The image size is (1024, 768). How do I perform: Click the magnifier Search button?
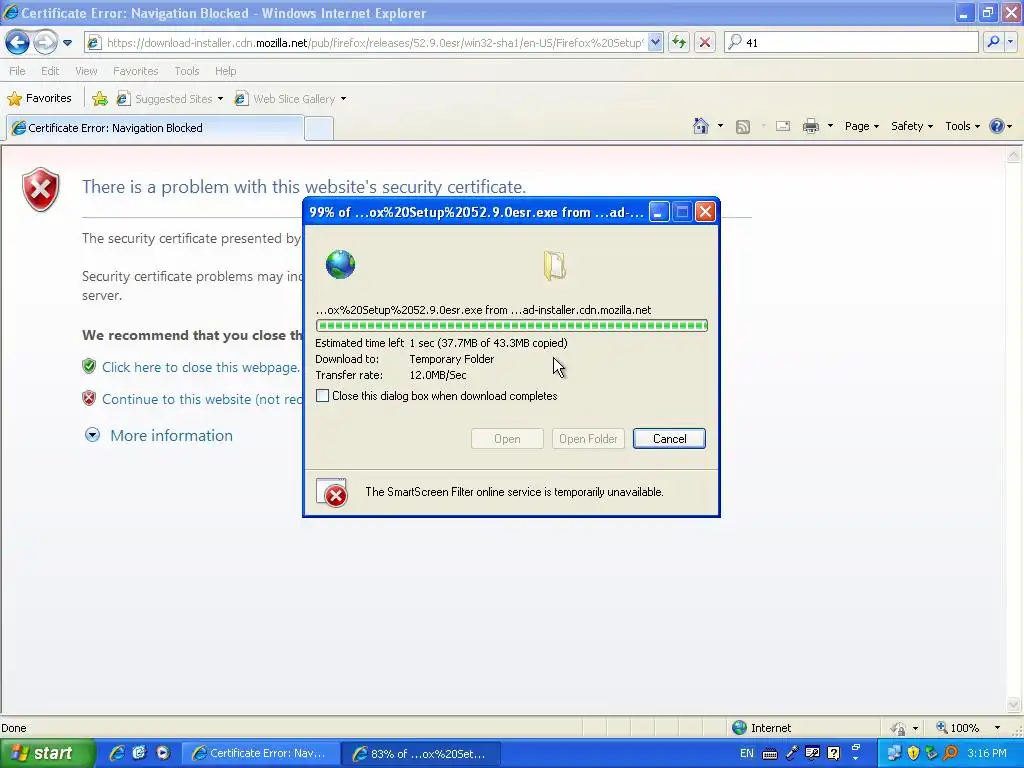point(993,42)
